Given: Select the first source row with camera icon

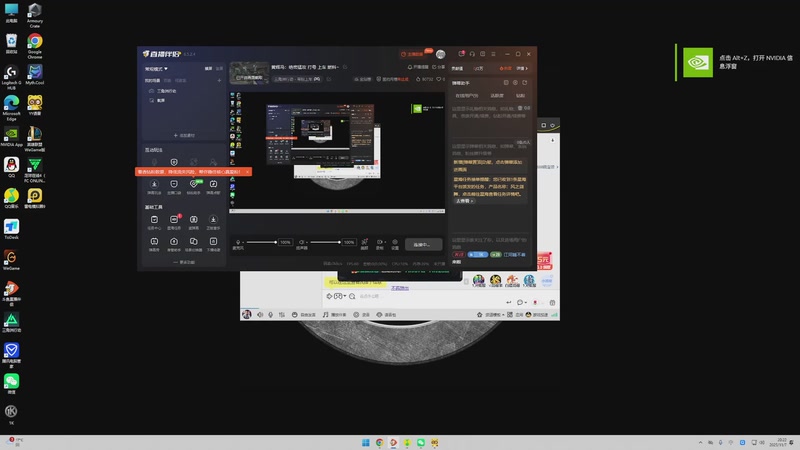Looking at the screenshot, I should tap(163, 91).
